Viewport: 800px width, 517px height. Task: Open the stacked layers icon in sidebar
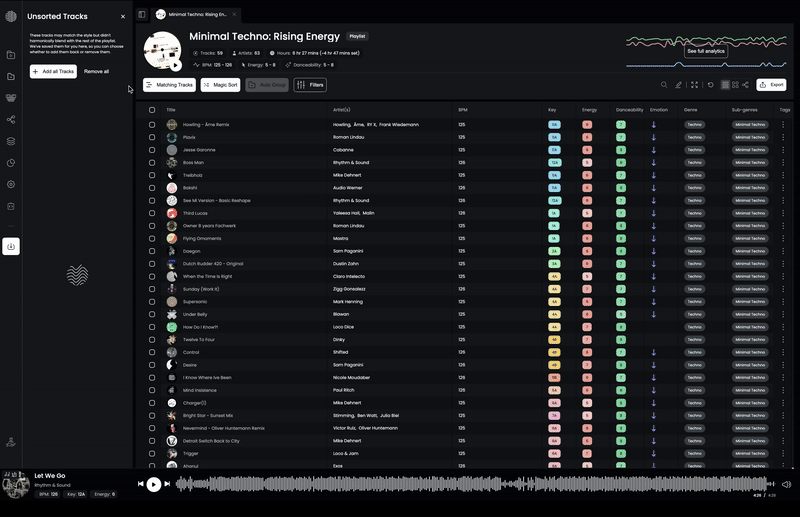(x=11, y=141)
